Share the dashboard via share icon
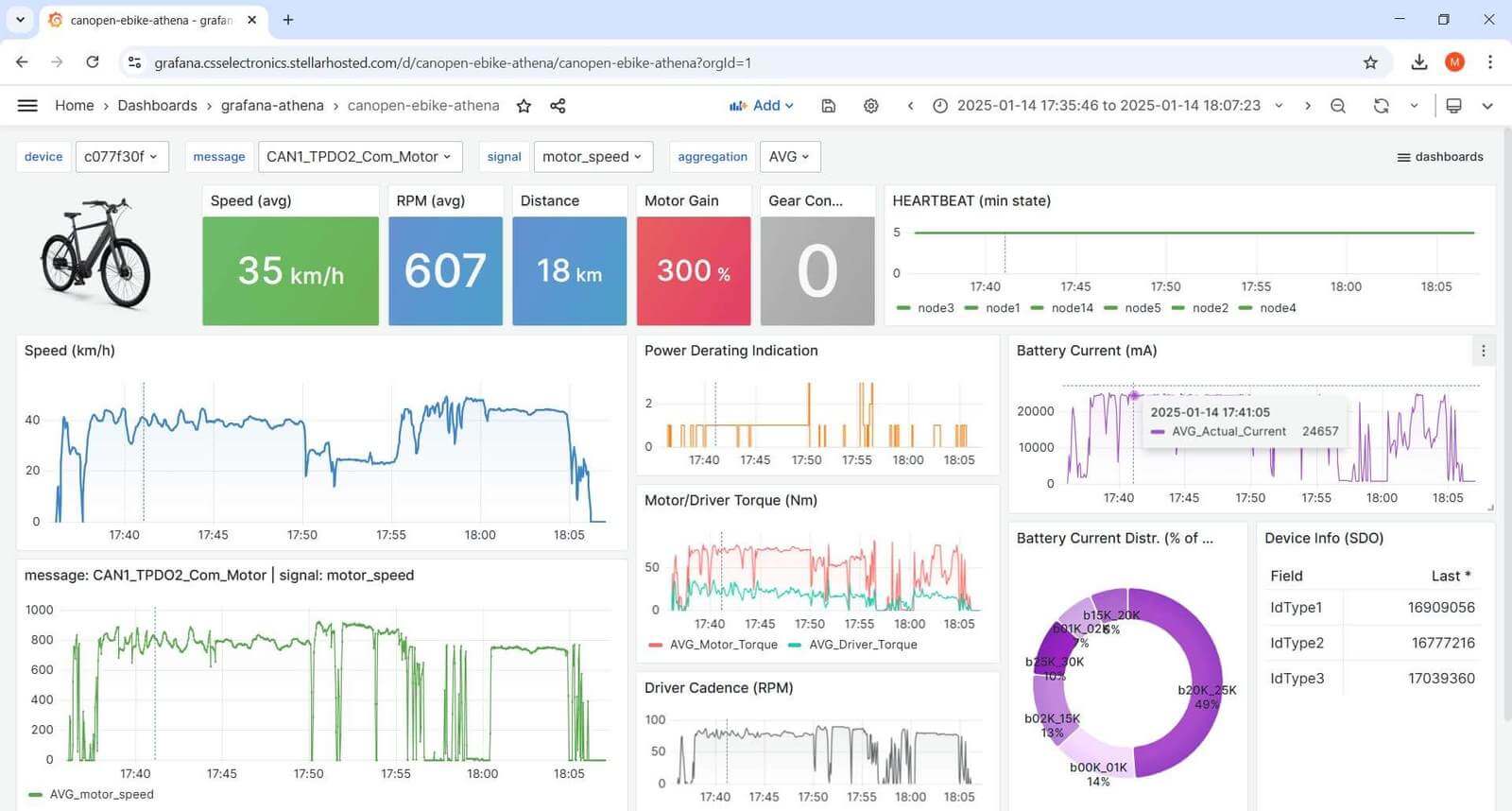The height and width of the screenshot is (811, 1512). click(558, 106)
